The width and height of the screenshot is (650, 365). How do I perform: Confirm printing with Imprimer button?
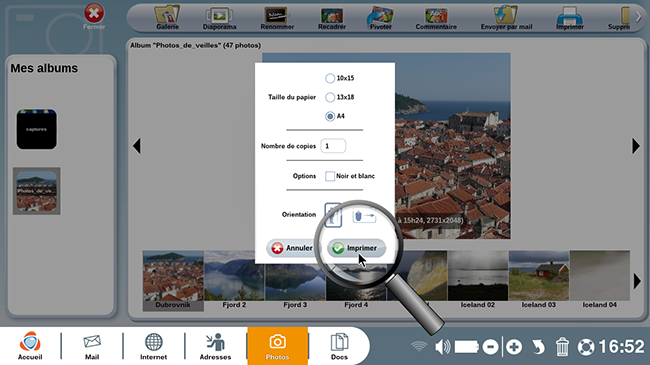point(357,248)
